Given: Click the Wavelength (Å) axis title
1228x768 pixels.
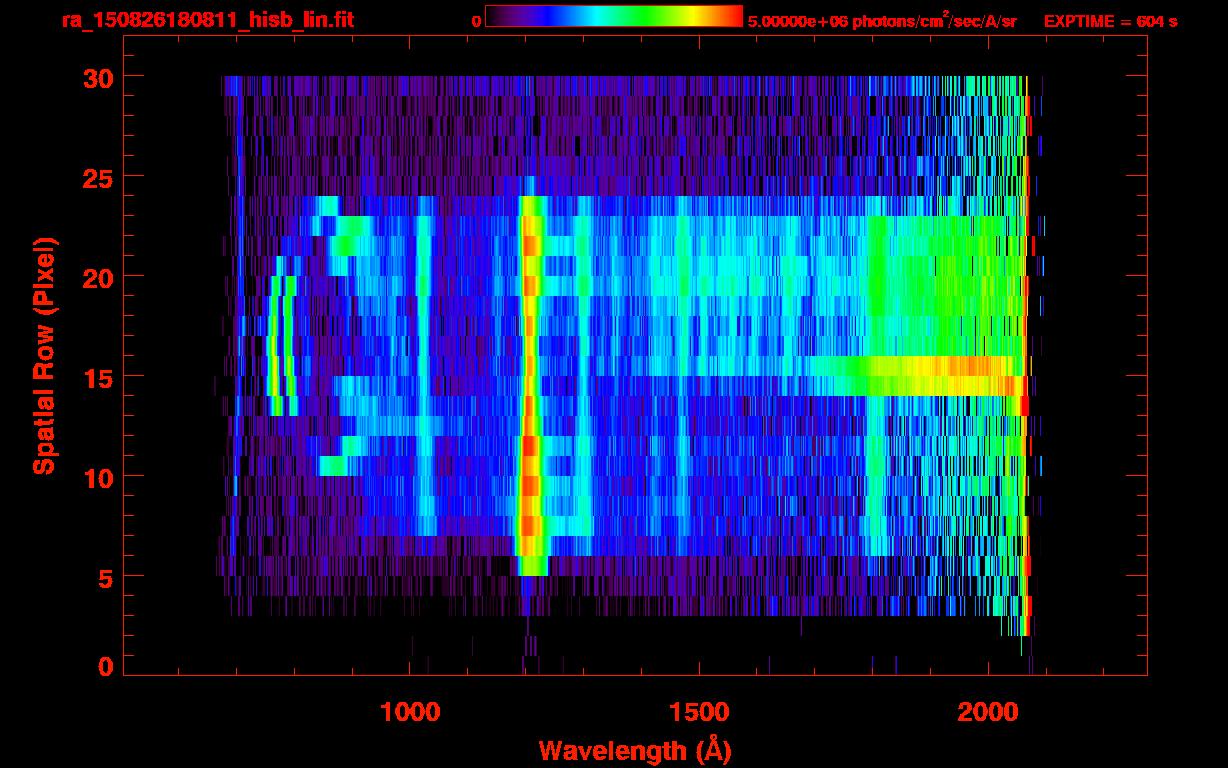Looking at the screenshot, I should tap(634, 749).
